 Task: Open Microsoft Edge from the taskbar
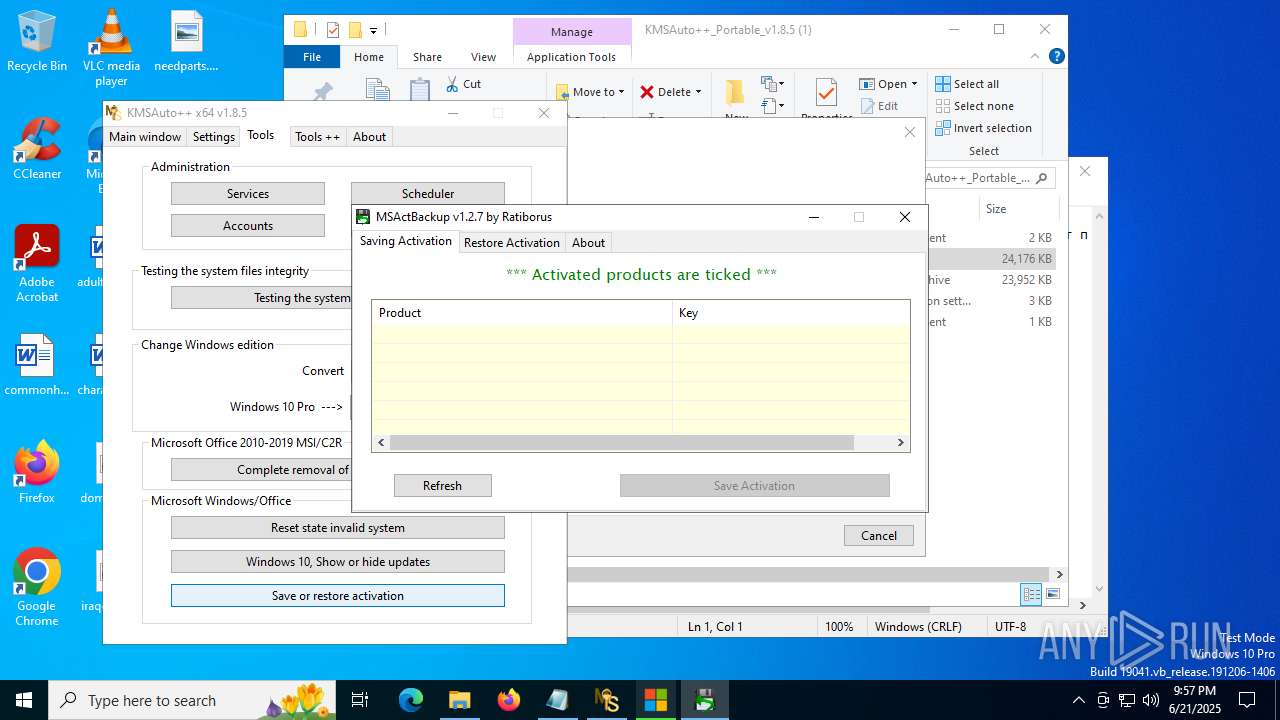coord(411,700)
